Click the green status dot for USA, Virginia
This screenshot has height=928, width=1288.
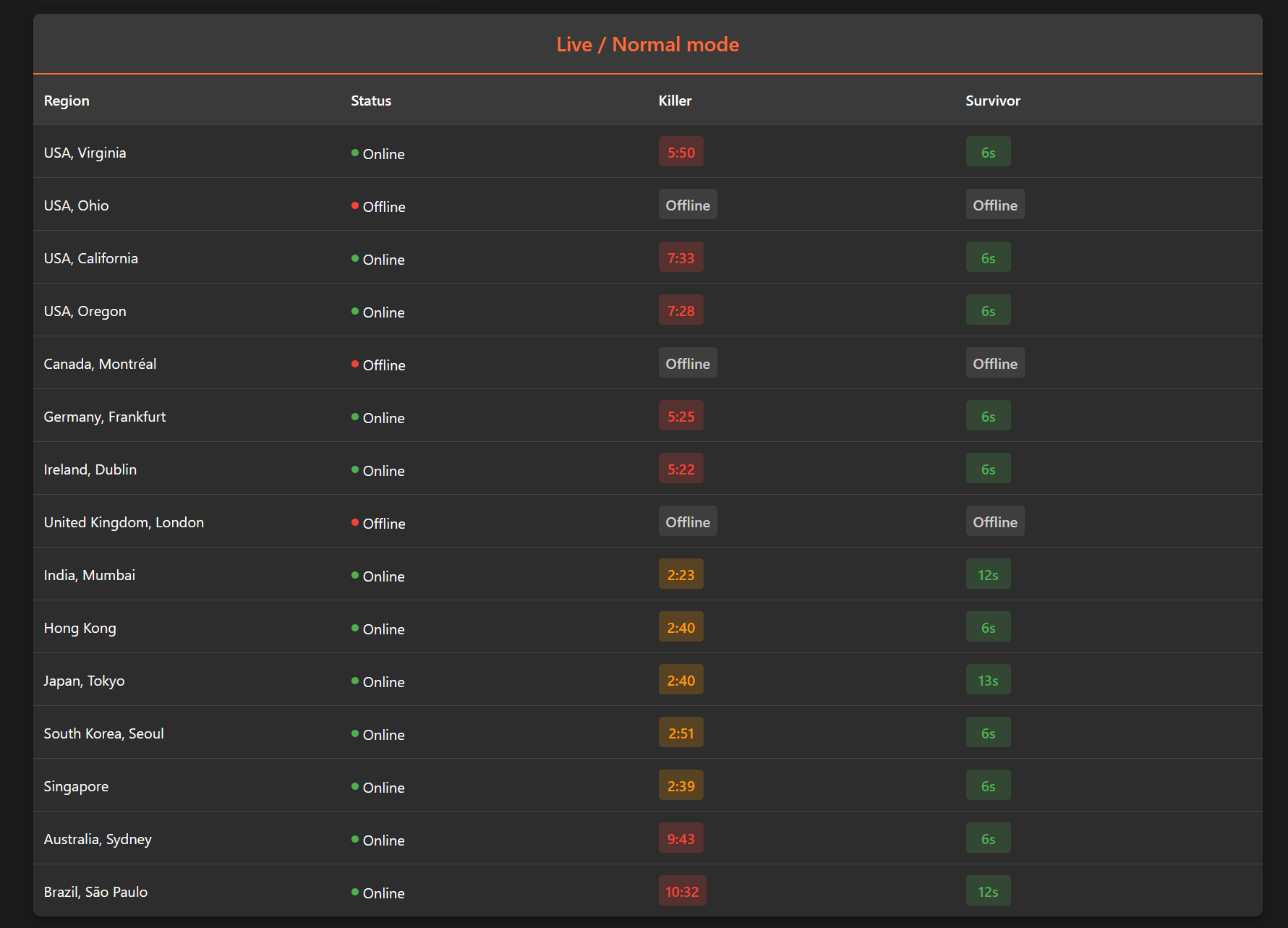(355, 153)
